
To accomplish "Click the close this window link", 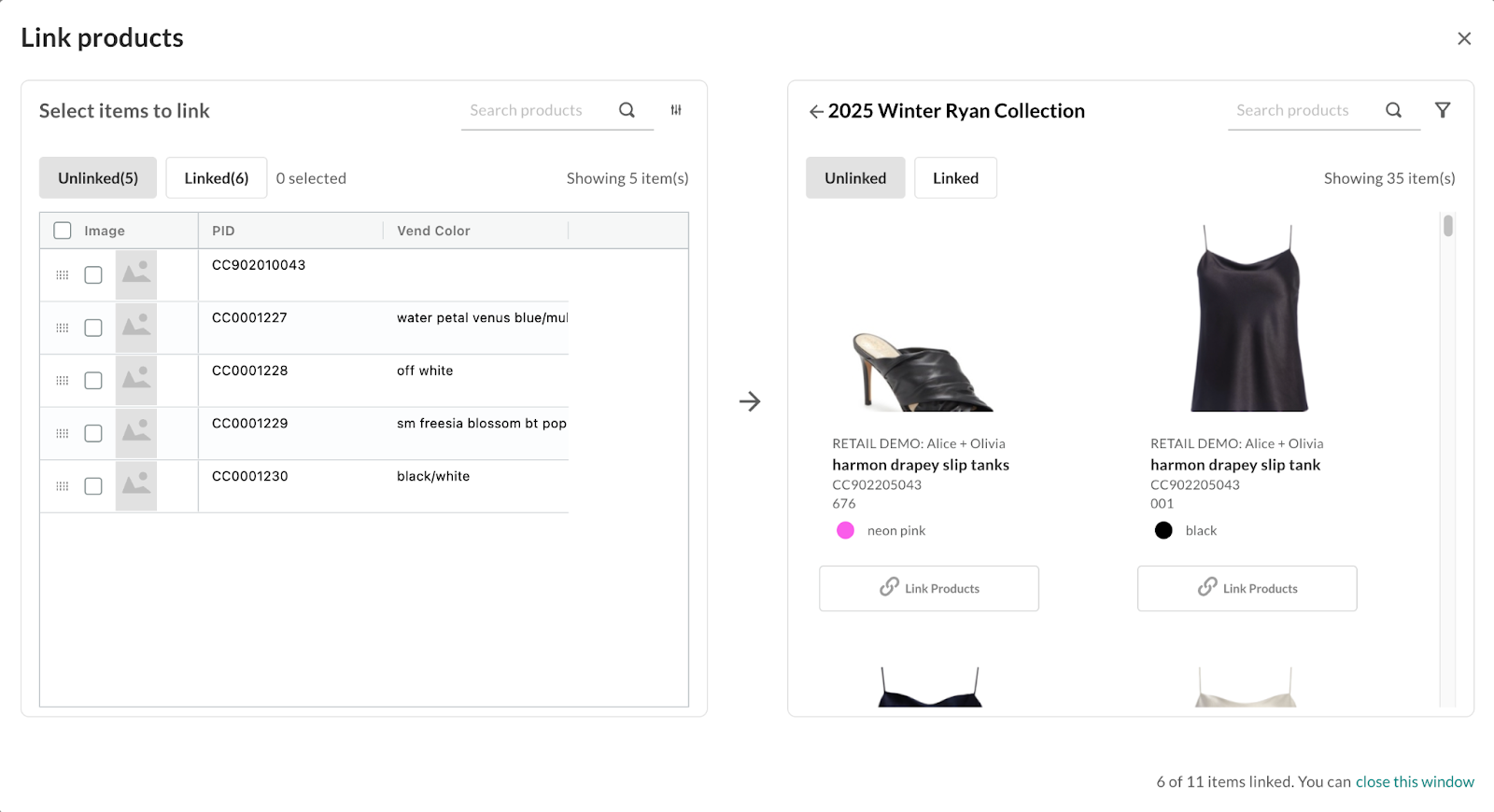I will (1415, 782).
